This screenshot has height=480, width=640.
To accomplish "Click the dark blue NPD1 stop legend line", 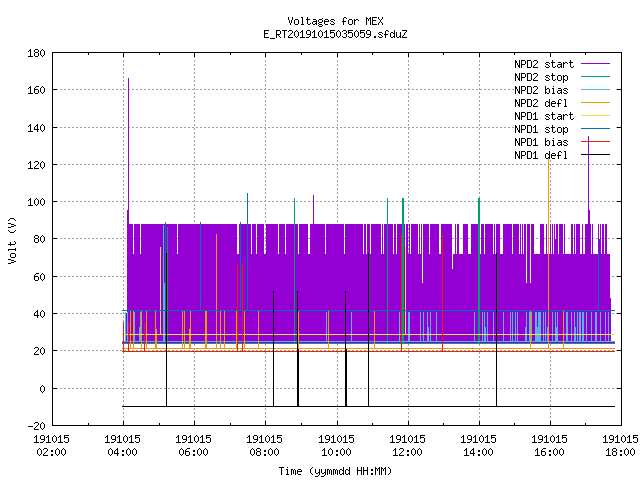I will tap(595, 129).
